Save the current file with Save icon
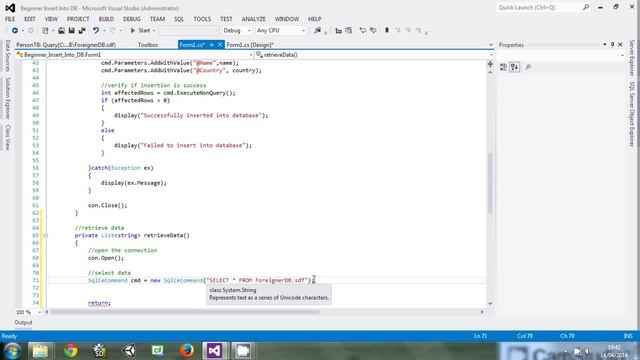Viewport: 640px width, 360px height. pyautogui.click(x=71, y=31)
